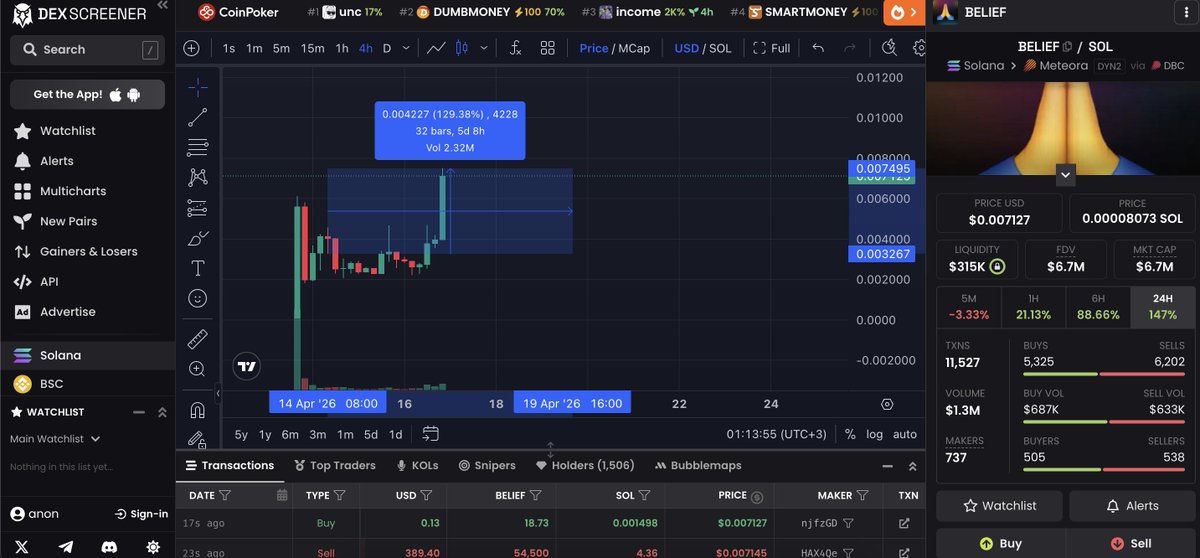The height and width of the screenshot is (558, 1200).
Task: Toggle log scale on the chart
Action: coord(875,434)
